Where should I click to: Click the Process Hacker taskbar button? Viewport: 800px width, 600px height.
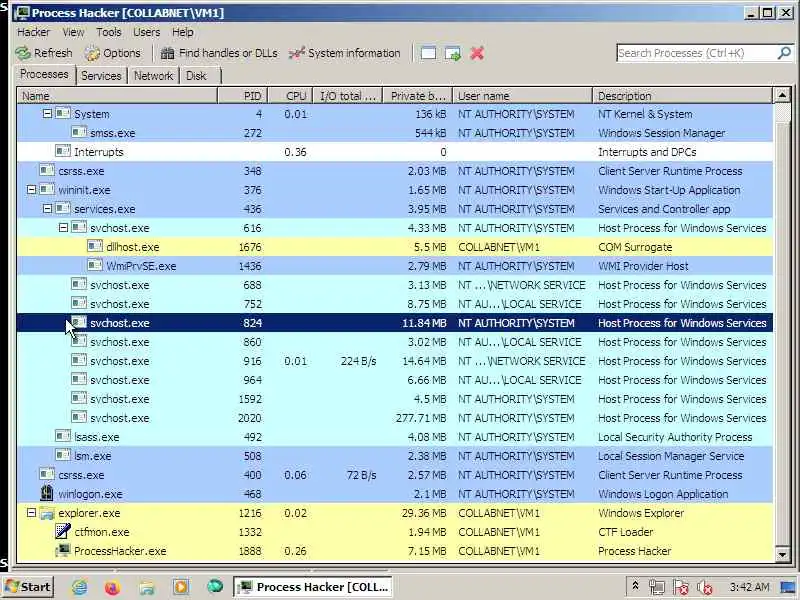(313, 587)
